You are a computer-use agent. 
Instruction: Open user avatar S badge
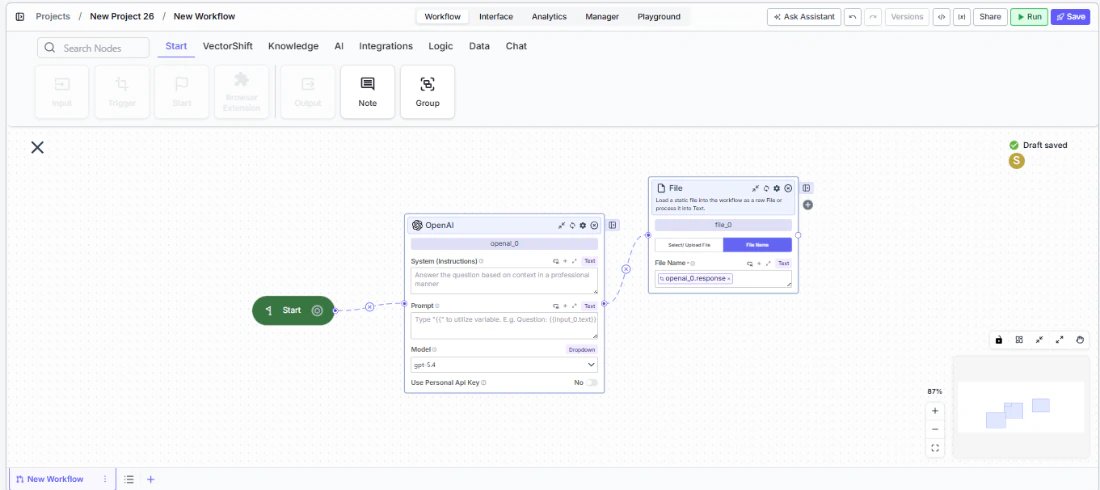point(1017,161)
